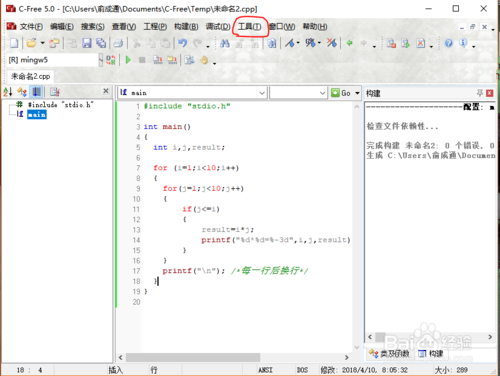Click the ANSI status bar entry
500x376 pixels.
pos(265,370)
